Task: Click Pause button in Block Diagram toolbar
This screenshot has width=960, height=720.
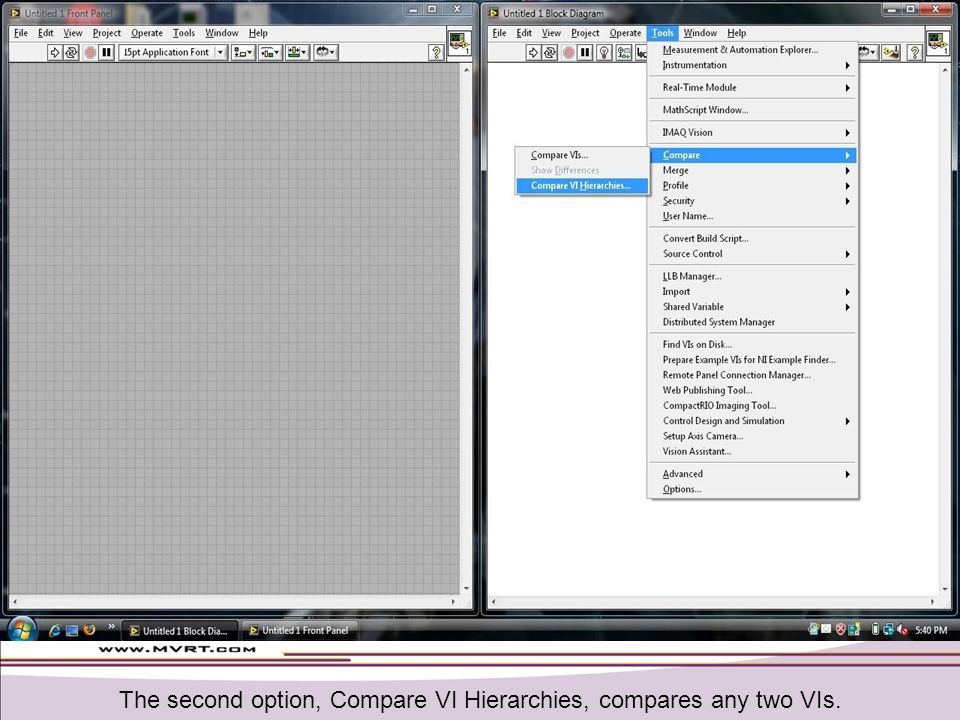Action: point(585,53)
